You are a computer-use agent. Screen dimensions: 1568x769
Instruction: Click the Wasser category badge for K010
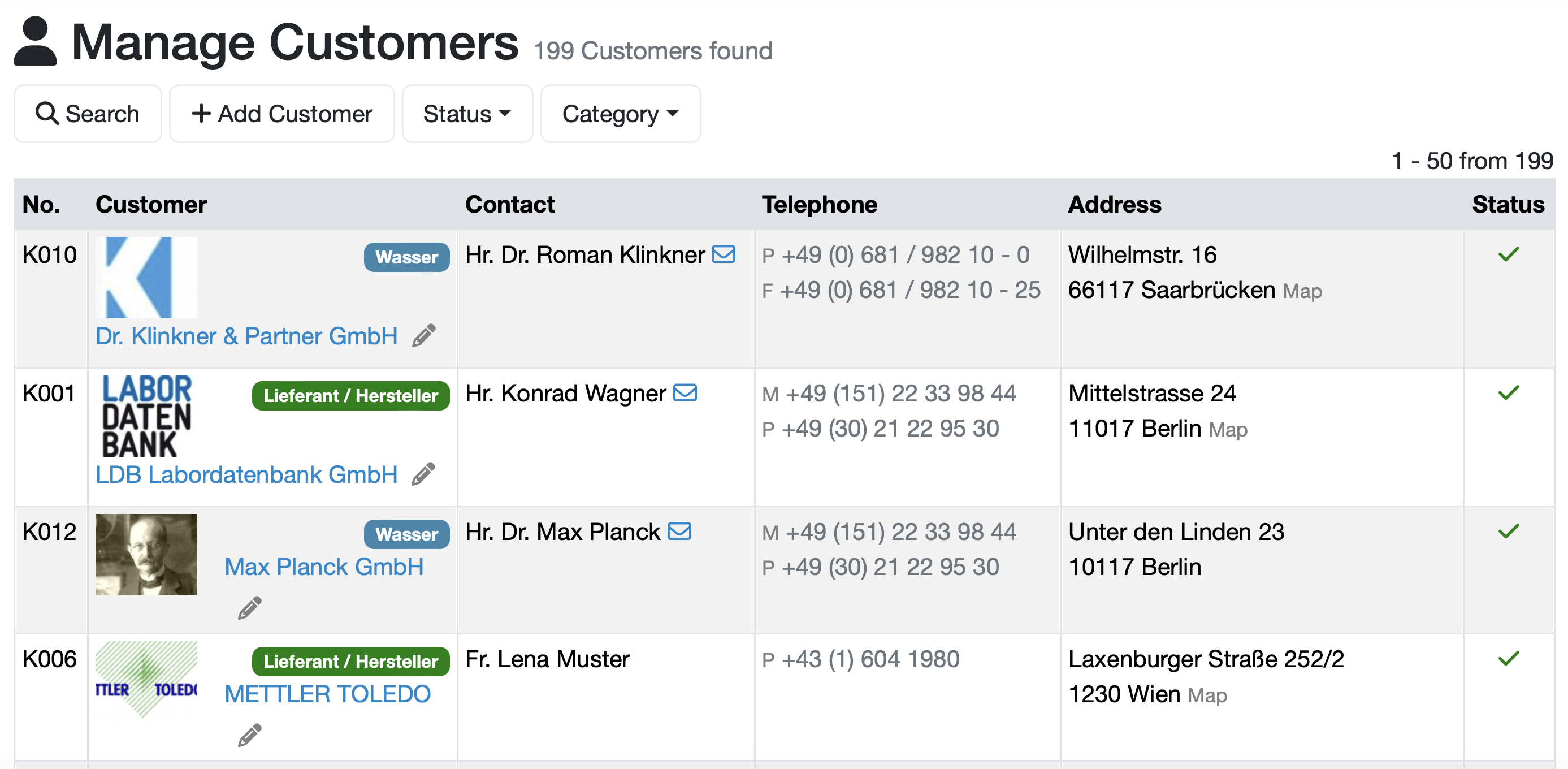(406, 257)
